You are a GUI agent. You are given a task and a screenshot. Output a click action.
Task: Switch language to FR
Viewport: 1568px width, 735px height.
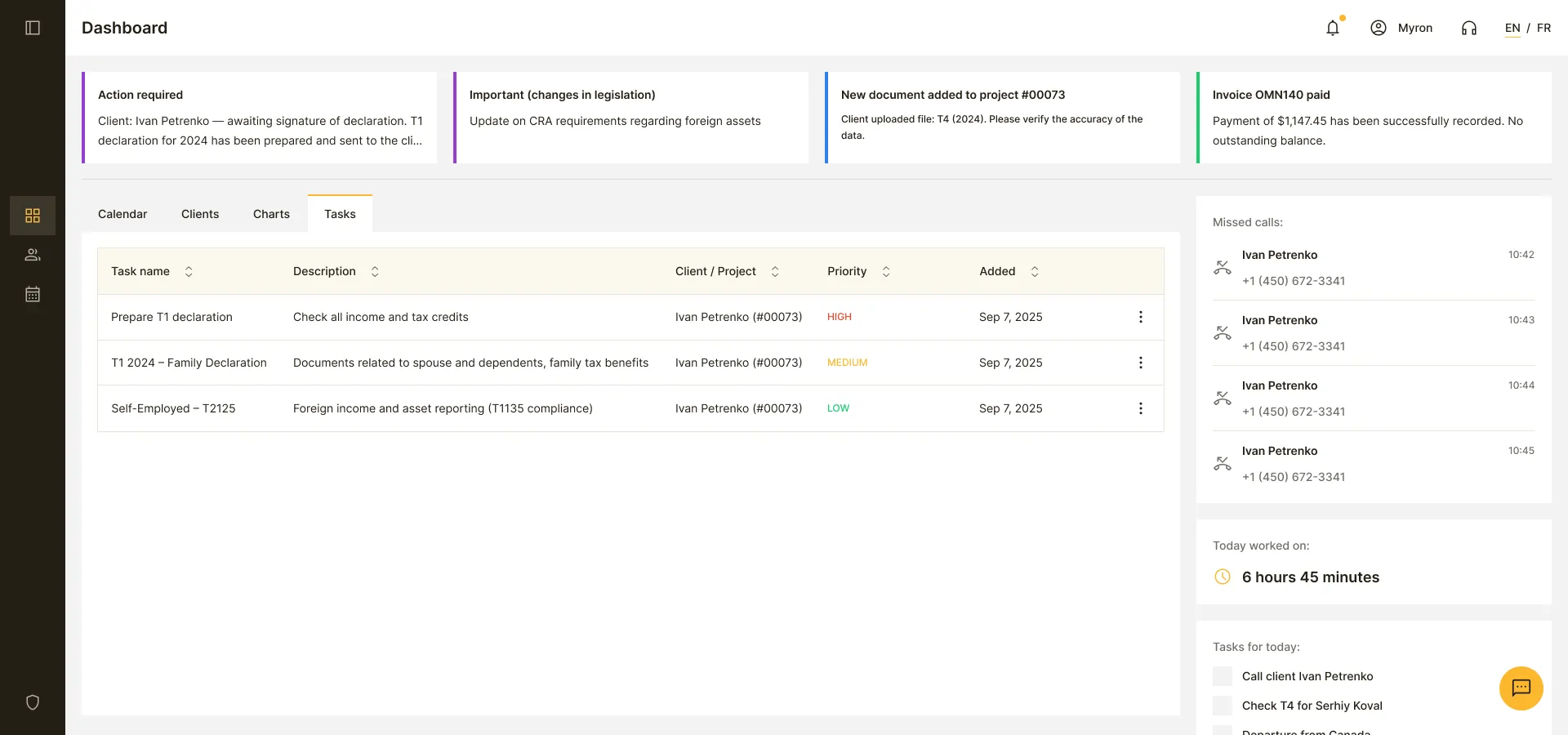click(x=1543, y=28)
